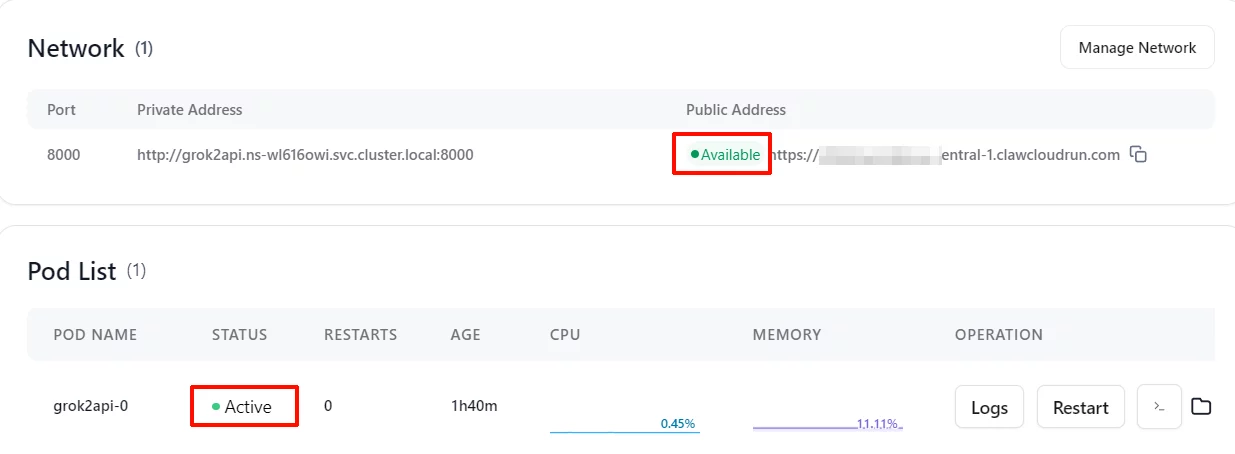Click the Pod List heading

(x=72, y=271)
